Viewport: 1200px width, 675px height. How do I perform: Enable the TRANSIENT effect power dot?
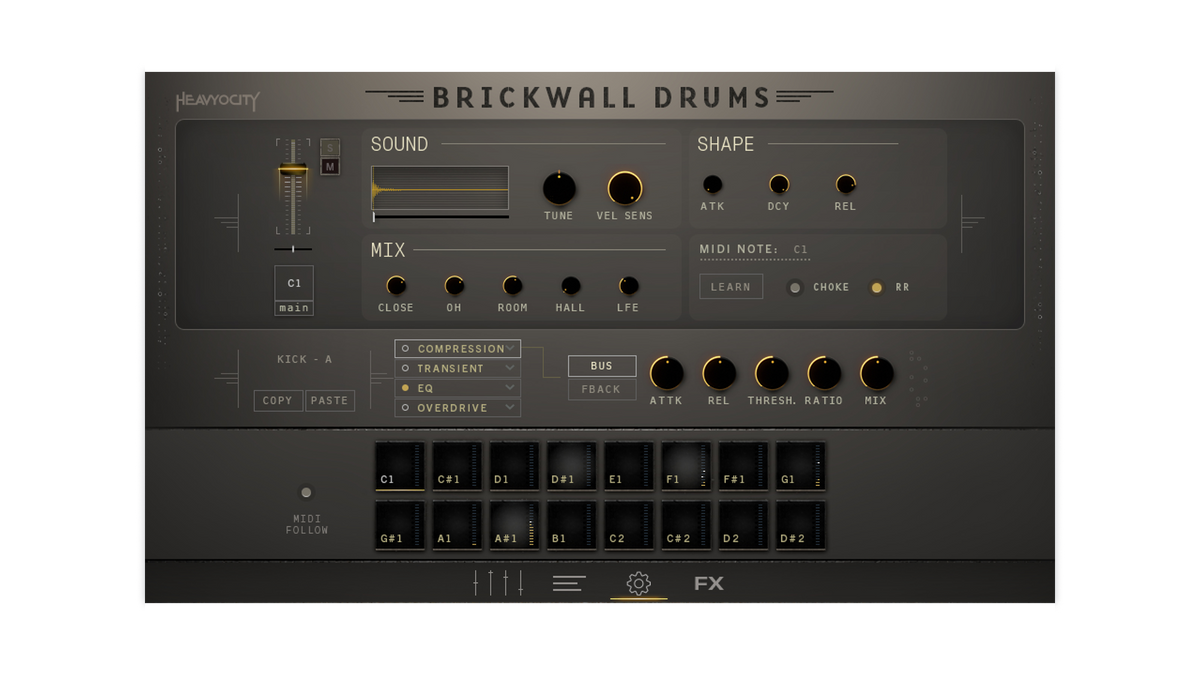pos(405,369)
